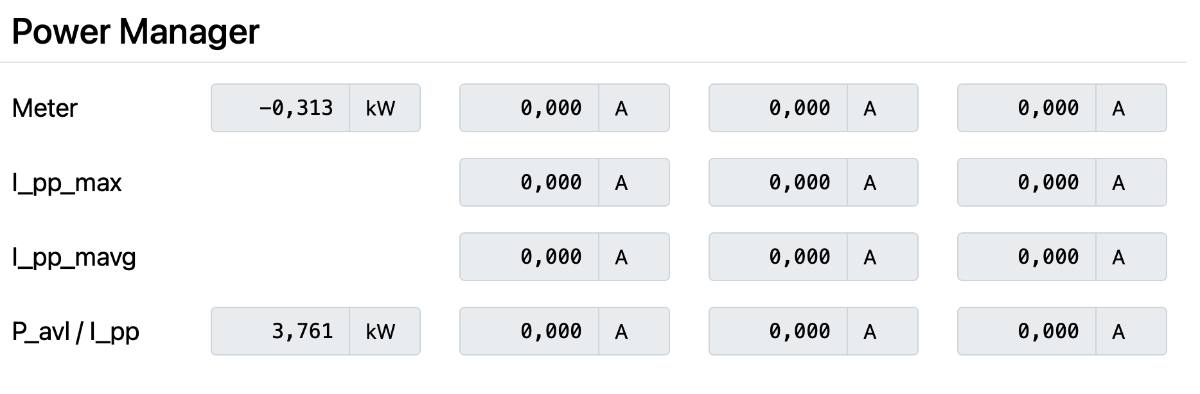Click the second I_pp_max current field
Screen dimensions: 1200x394
(x=778, y=182)
